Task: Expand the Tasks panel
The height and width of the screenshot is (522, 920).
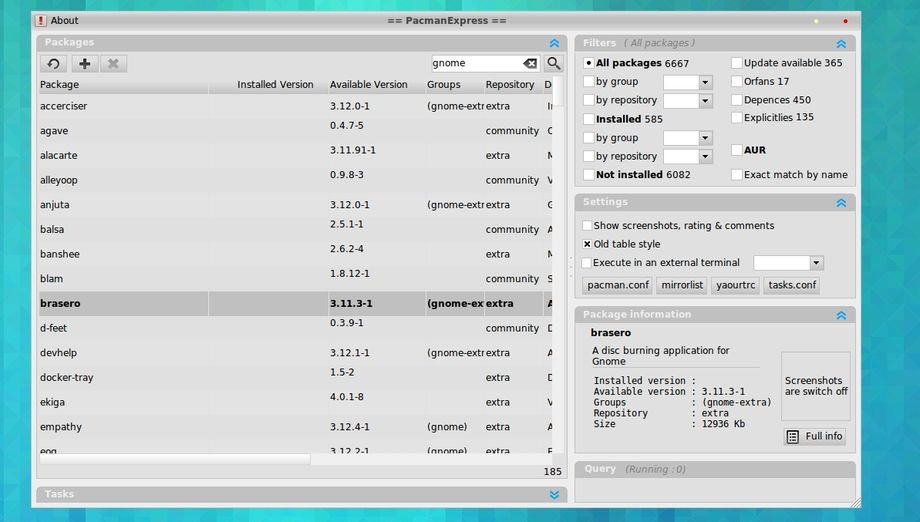Action: tap(554, 494)
